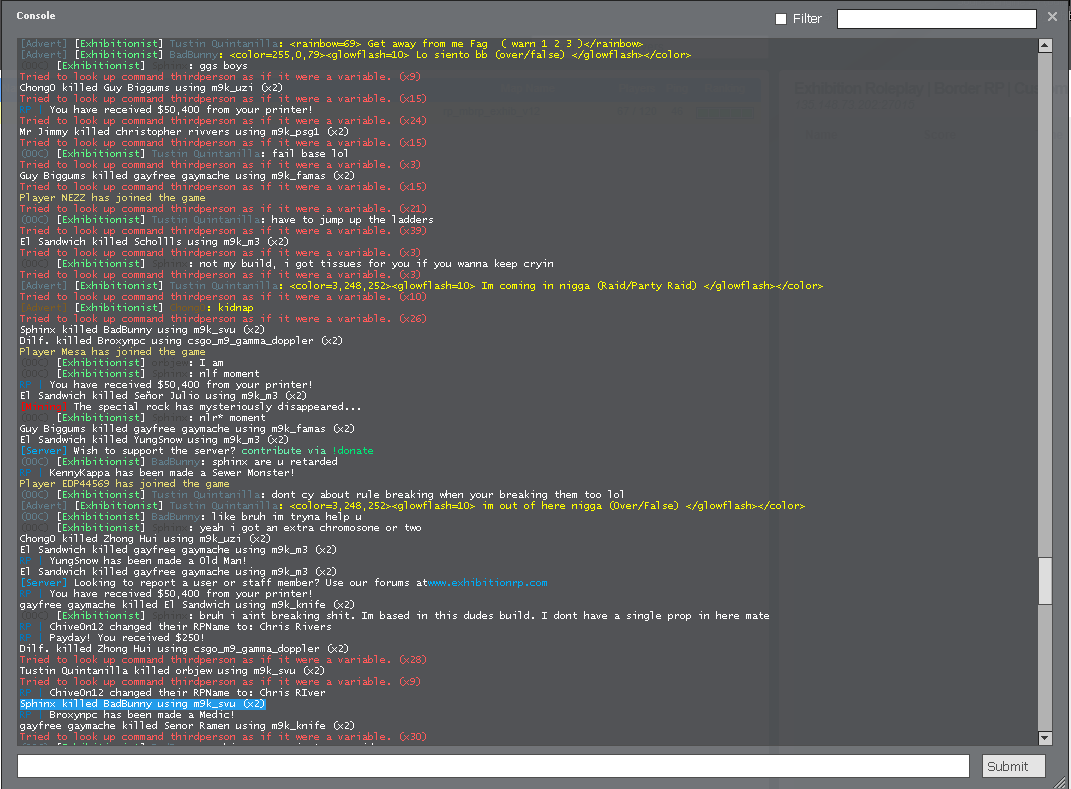Select thirdperson error line ending (x39)
Image resolution: width=1071 pixels, height=789 pixels.
pyautogui.click(x=223, y=231)
